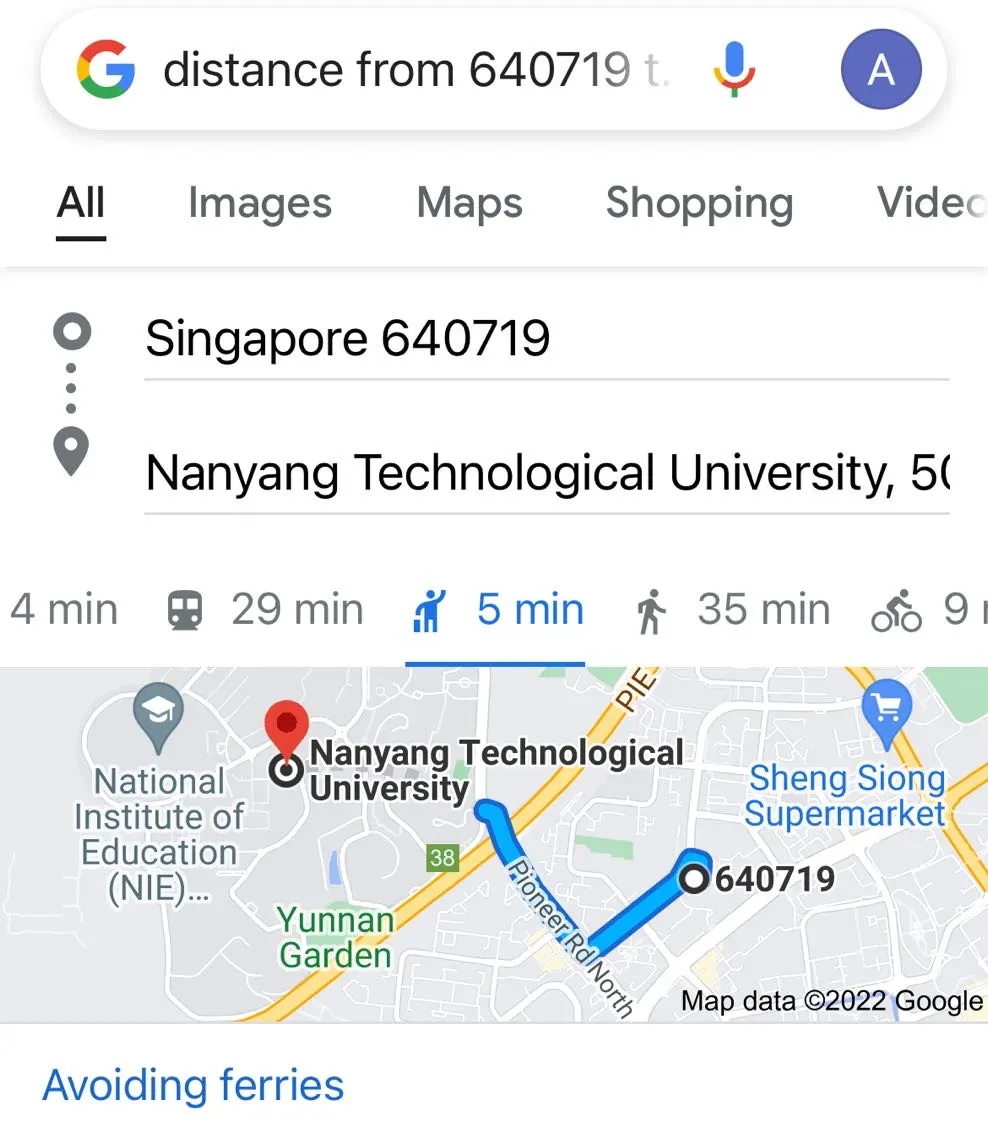This screenshot has height=1141, width=988.
Task: Select the transit train icon option
Action: point(185,610)
